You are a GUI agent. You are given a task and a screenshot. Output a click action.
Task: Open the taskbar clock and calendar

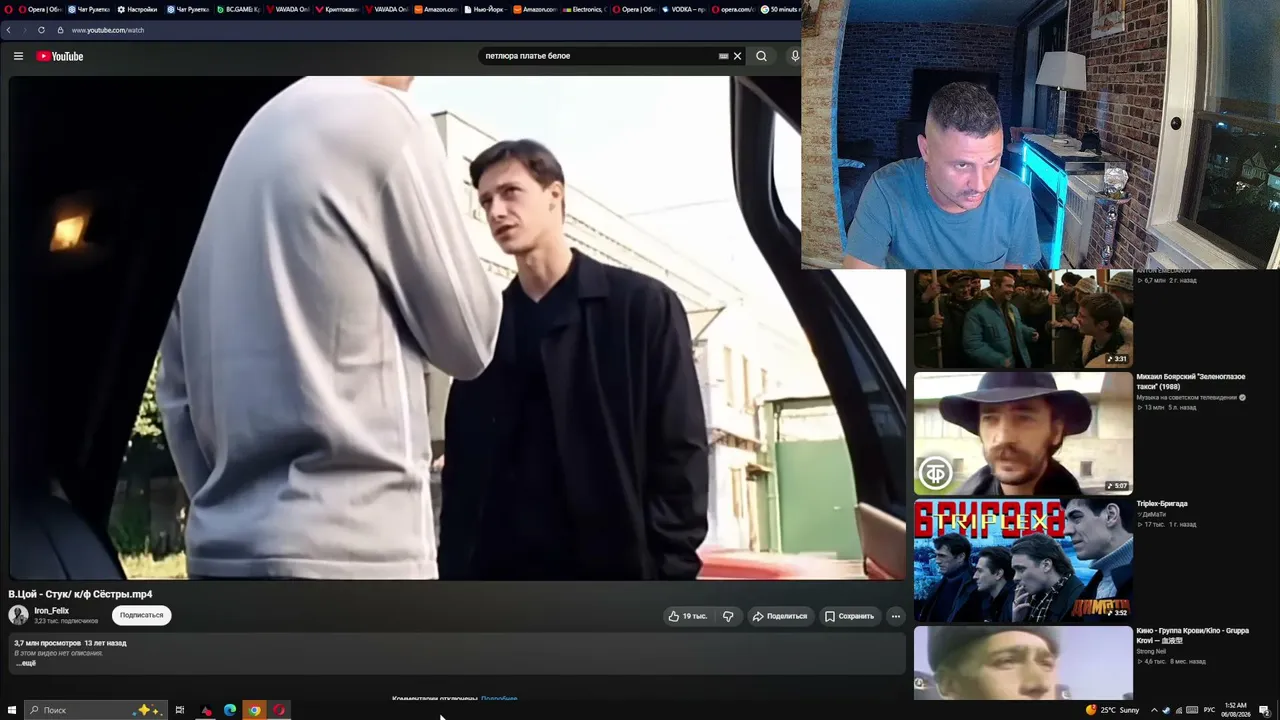[1237, 710]
